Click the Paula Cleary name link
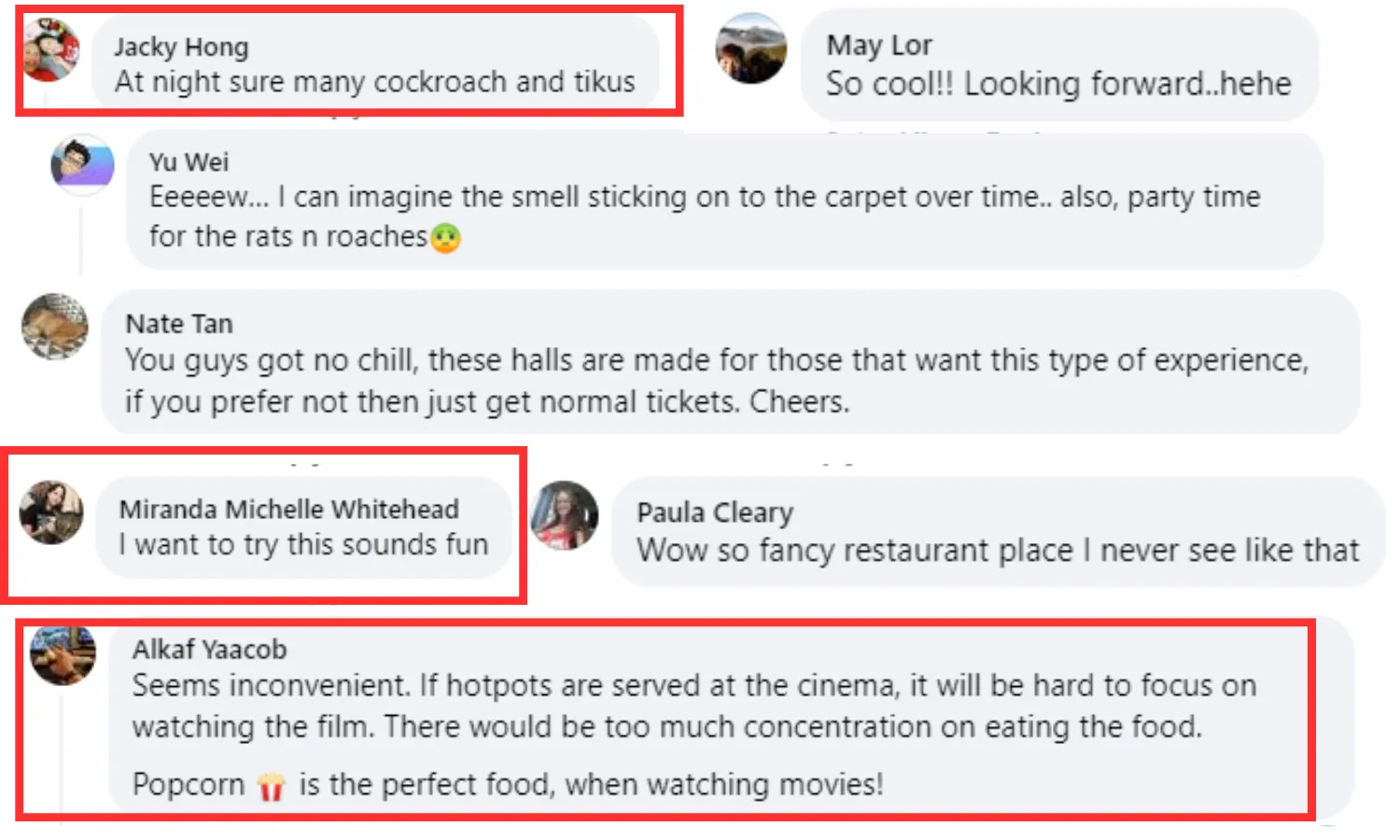 tap(715, 512)
